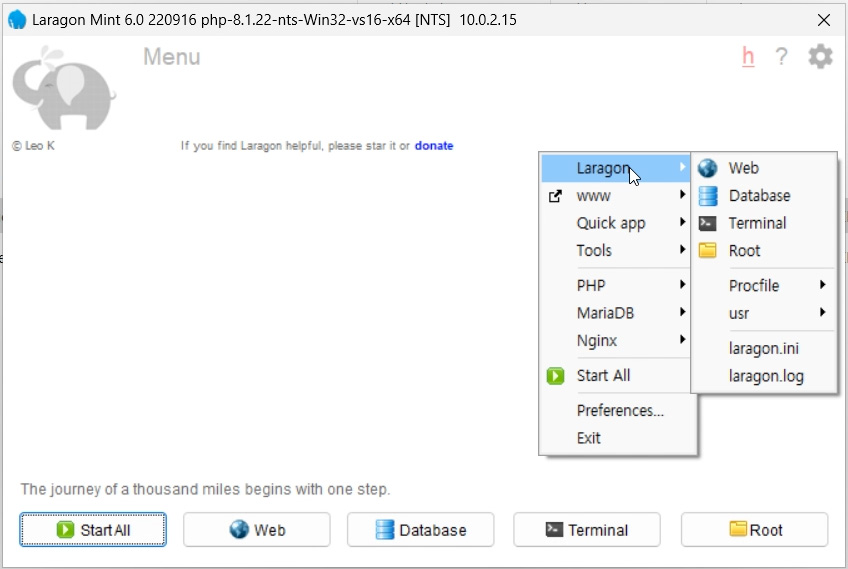Select the Laragon menu entry
The height and width of the screenshot is (569, 848).
615,168
